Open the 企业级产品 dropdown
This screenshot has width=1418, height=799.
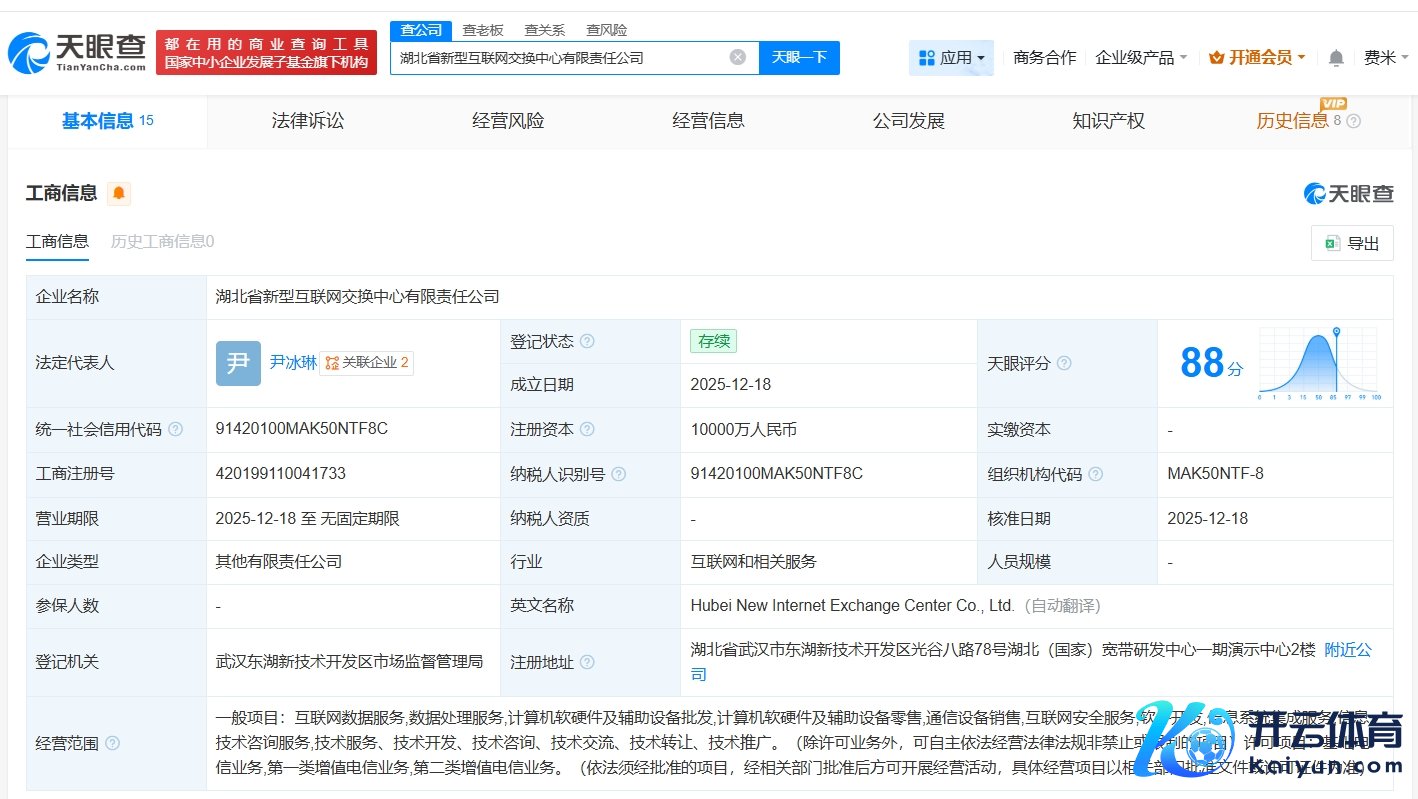[x=1141, y=58]
